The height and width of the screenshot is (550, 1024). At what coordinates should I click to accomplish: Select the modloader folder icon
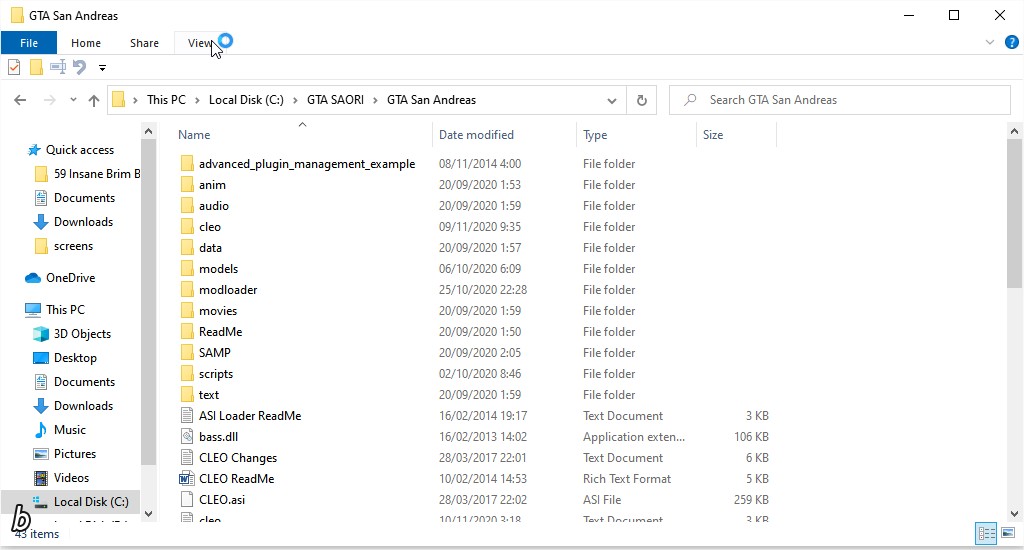click(x=187, y=289)
